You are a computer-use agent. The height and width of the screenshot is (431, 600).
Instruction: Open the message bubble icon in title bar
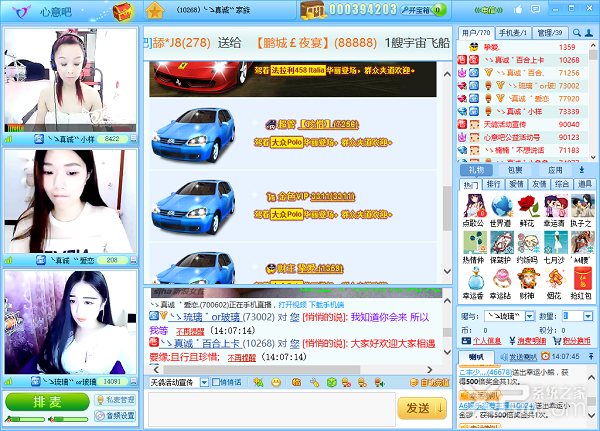[535, 9]
